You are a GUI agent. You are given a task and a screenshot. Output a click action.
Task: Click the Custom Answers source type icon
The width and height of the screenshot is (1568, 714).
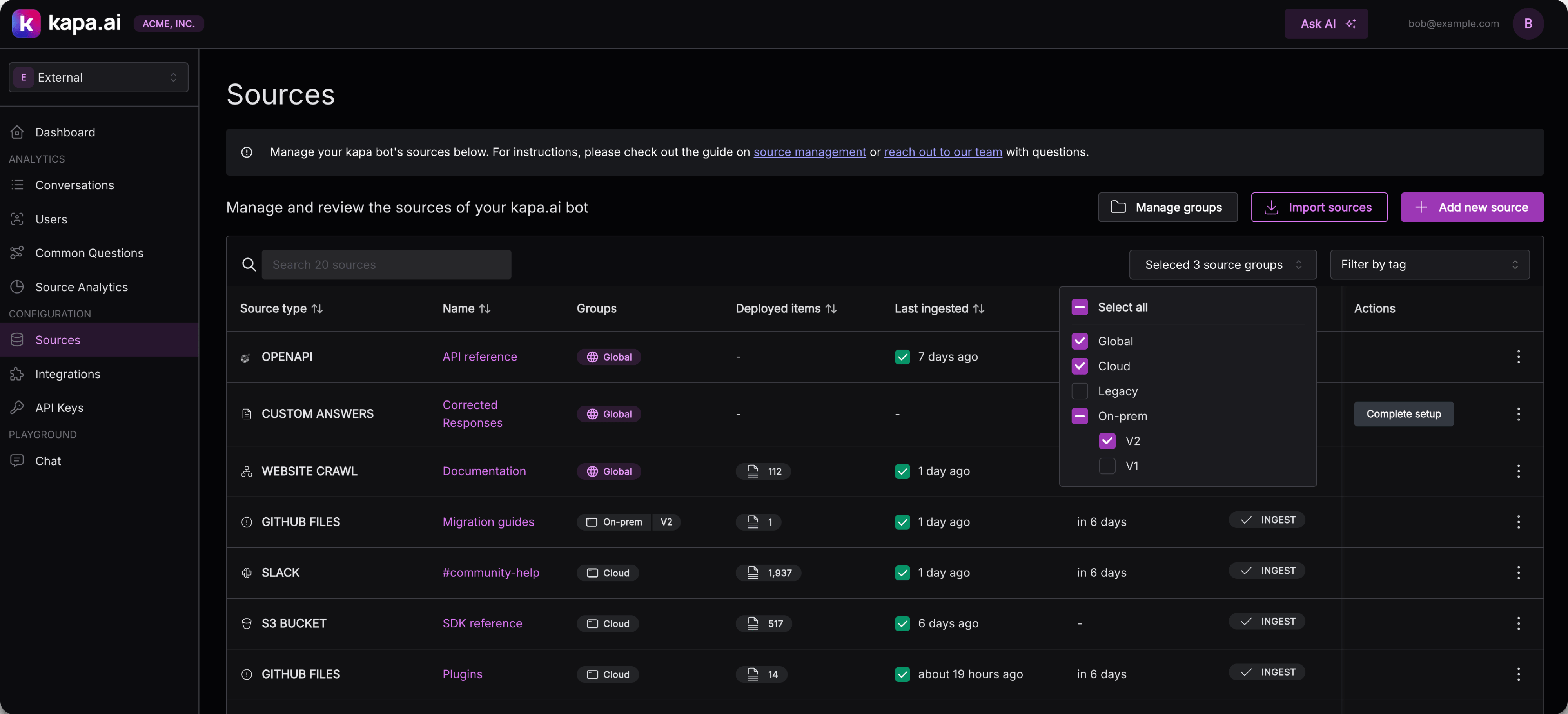(x=246, y=414)
